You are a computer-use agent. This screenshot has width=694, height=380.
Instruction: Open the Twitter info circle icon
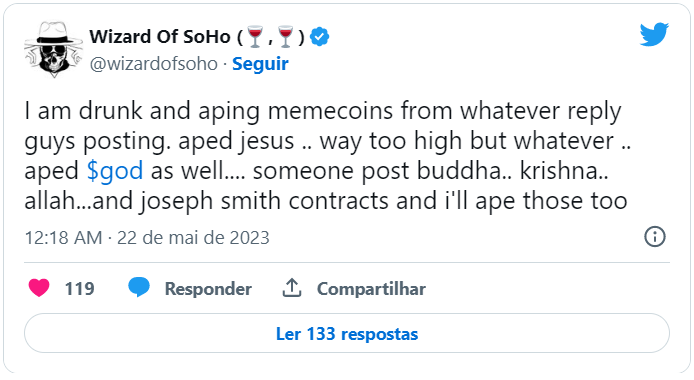click(x=655, y=237)
